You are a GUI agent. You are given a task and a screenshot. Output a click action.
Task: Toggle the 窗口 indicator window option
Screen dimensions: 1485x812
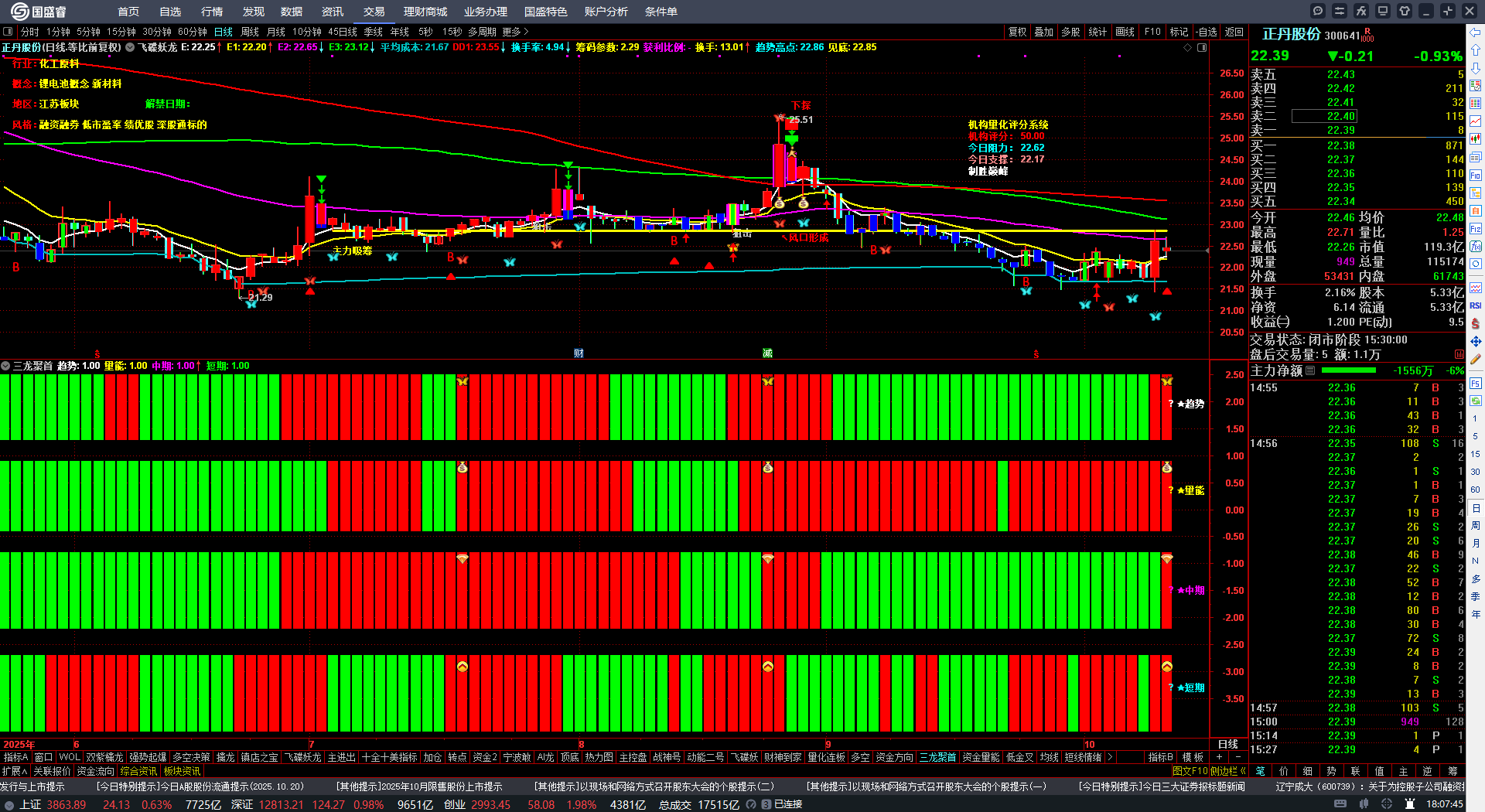click(x=43, y=757)
